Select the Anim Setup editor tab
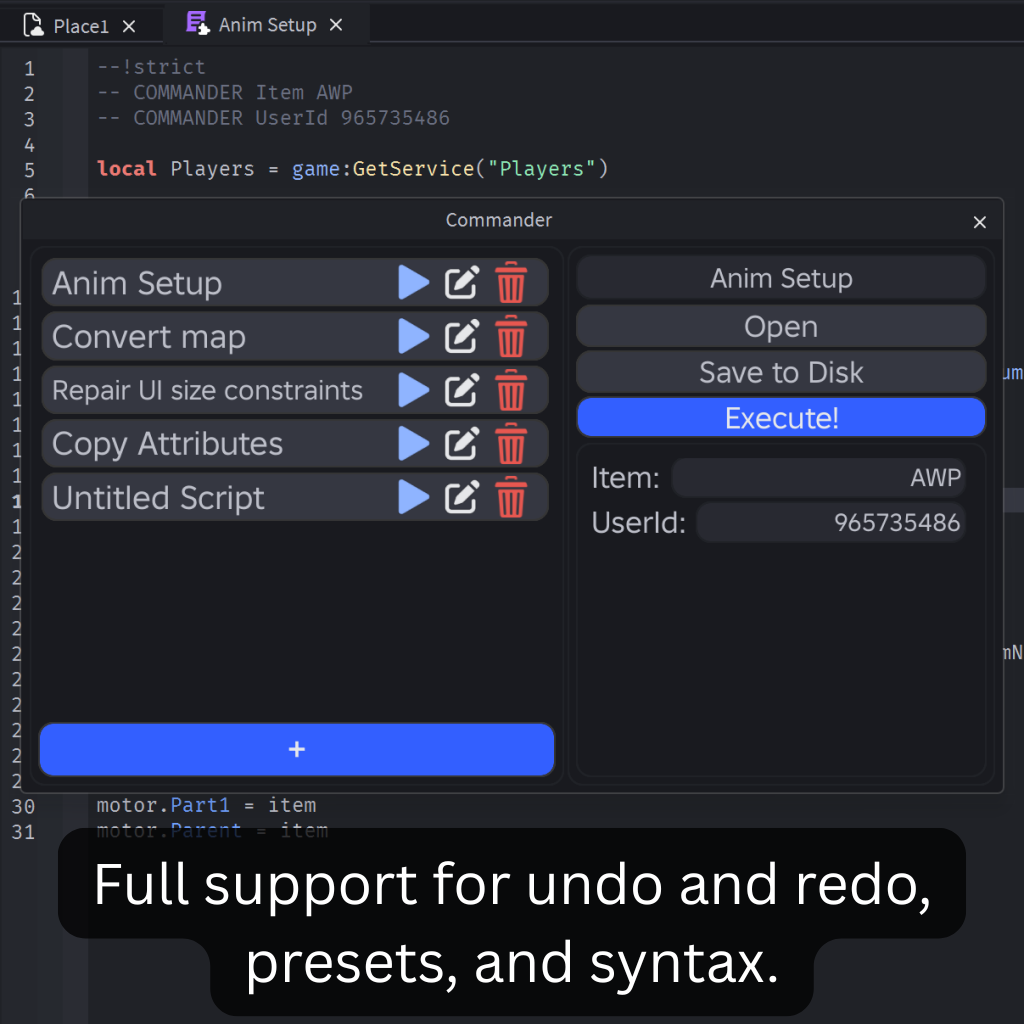Viewport: 1024px width, 1024px height. coord(266,25)
